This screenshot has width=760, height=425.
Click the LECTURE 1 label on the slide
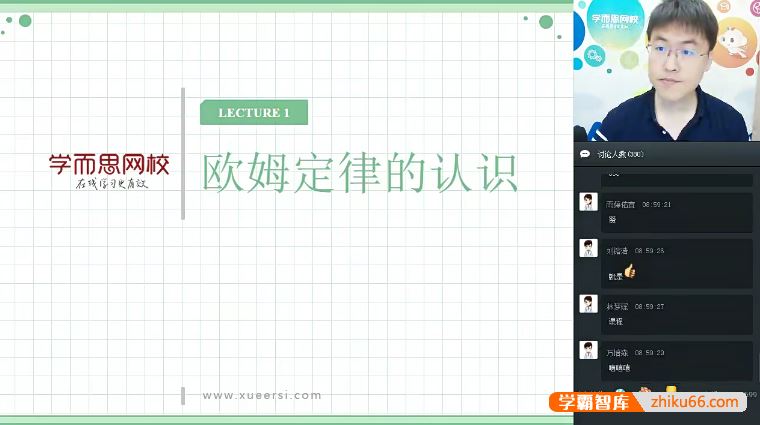(x=254, y=112)
